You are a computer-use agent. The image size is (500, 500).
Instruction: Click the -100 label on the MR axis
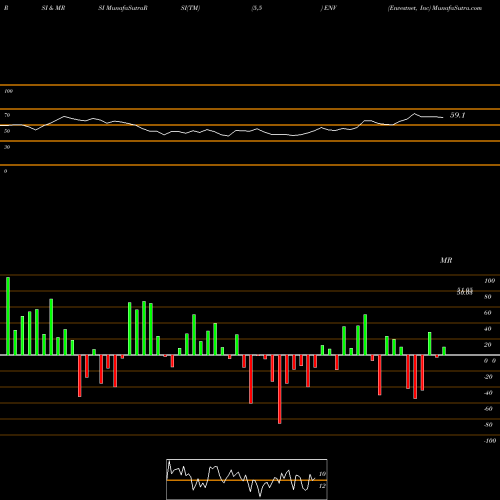[489, 441]
